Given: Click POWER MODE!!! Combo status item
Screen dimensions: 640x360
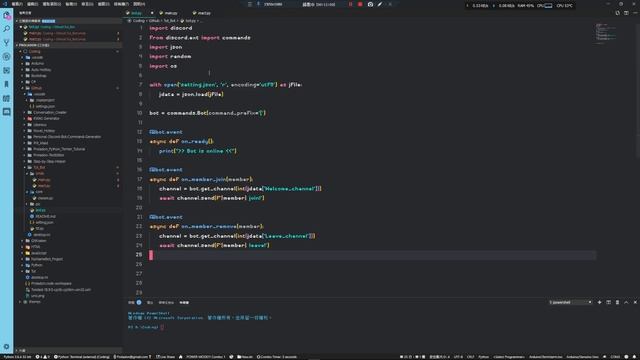Looking at the screenshot, I should [x=205, y=357].
